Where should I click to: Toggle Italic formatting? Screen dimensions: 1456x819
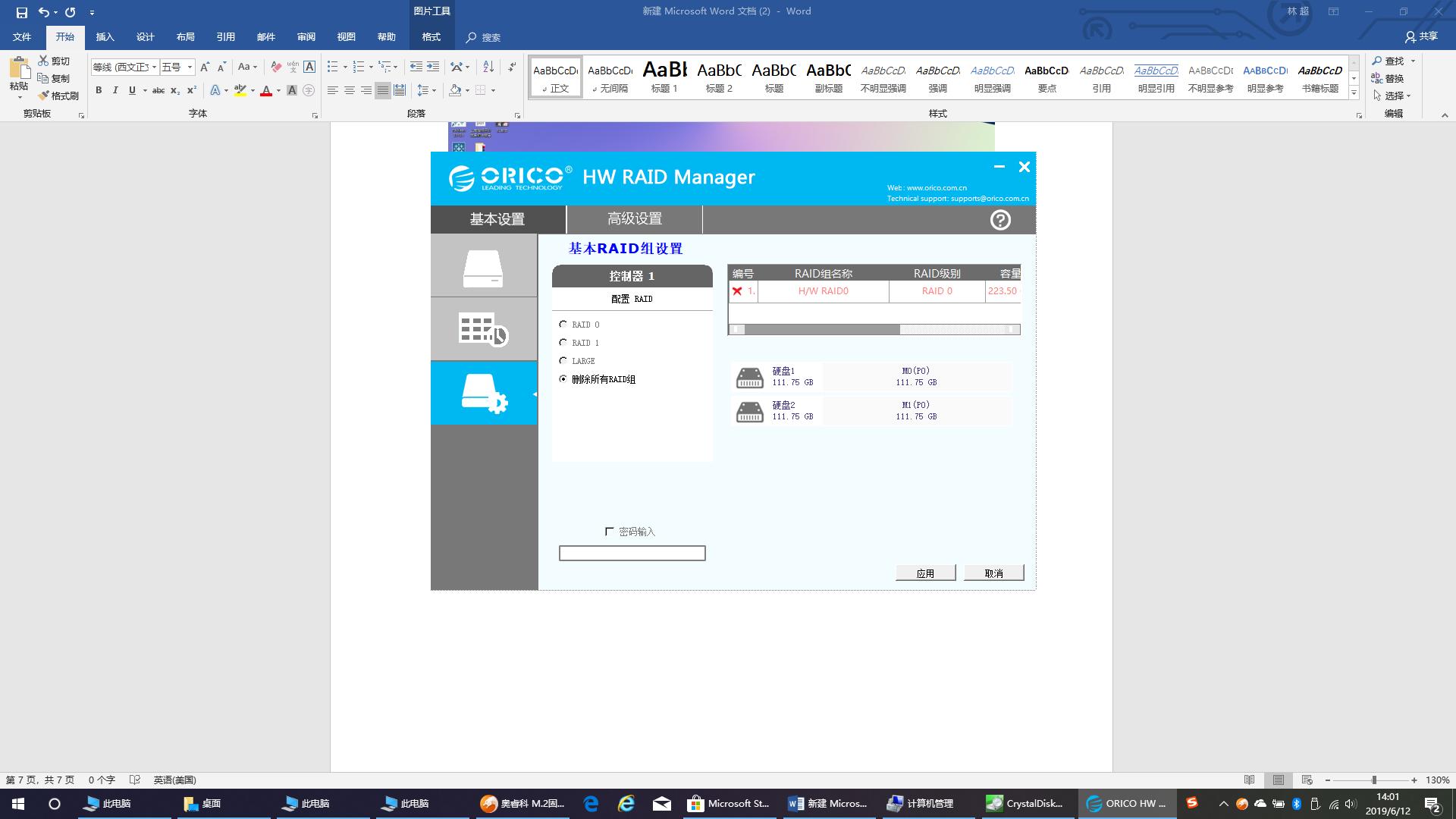point(115,90)
